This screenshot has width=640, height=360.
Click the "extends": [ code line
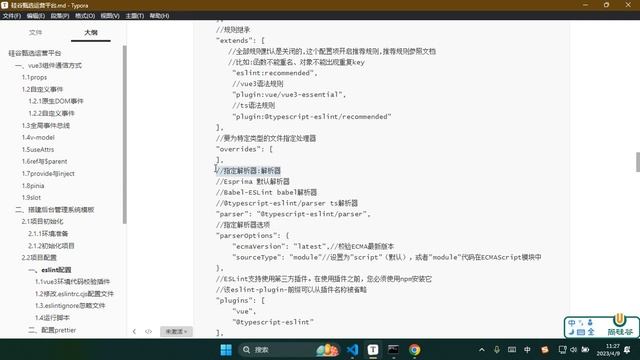(x=240, y=40)
